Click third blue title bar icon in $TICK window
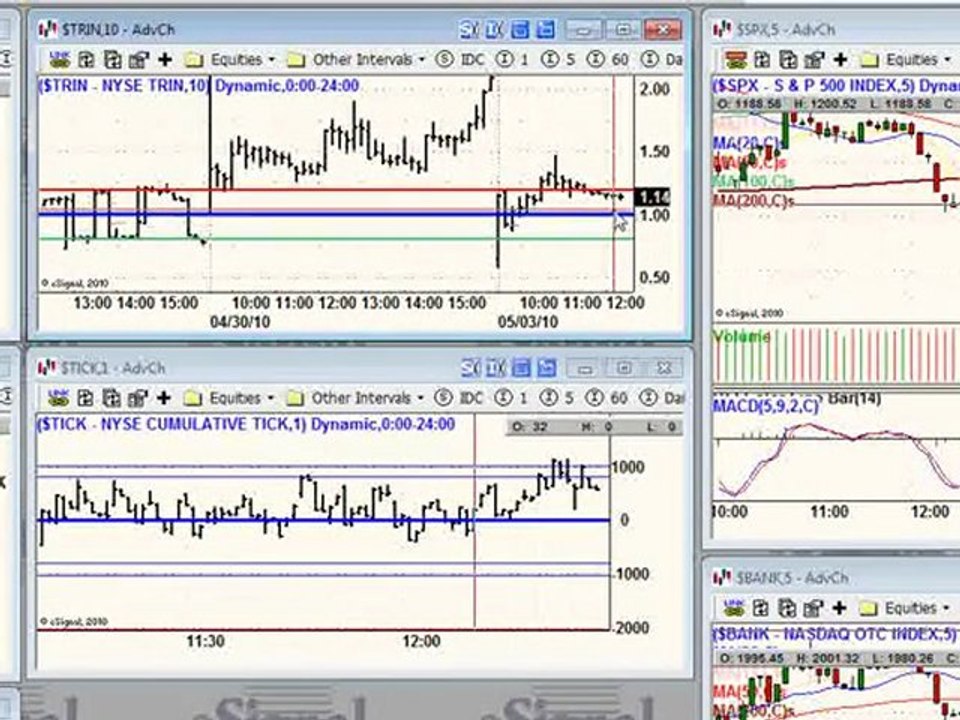Image resolution: width=960 pixels, height=720 pixels. [x=521, y=368]
